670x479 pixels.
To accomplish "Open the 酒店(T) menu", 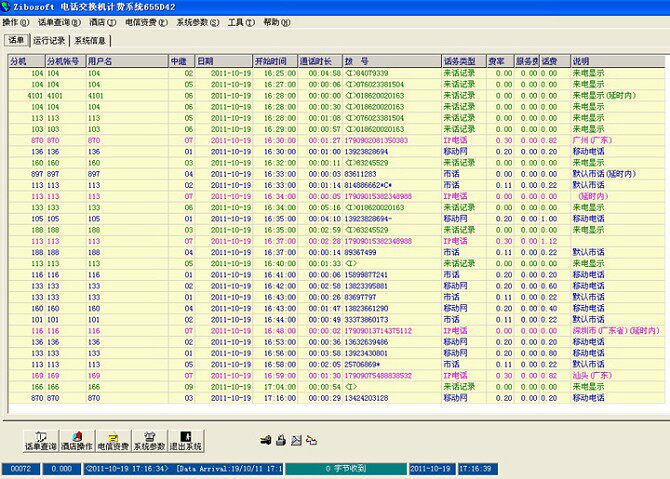I will (103, 22).
